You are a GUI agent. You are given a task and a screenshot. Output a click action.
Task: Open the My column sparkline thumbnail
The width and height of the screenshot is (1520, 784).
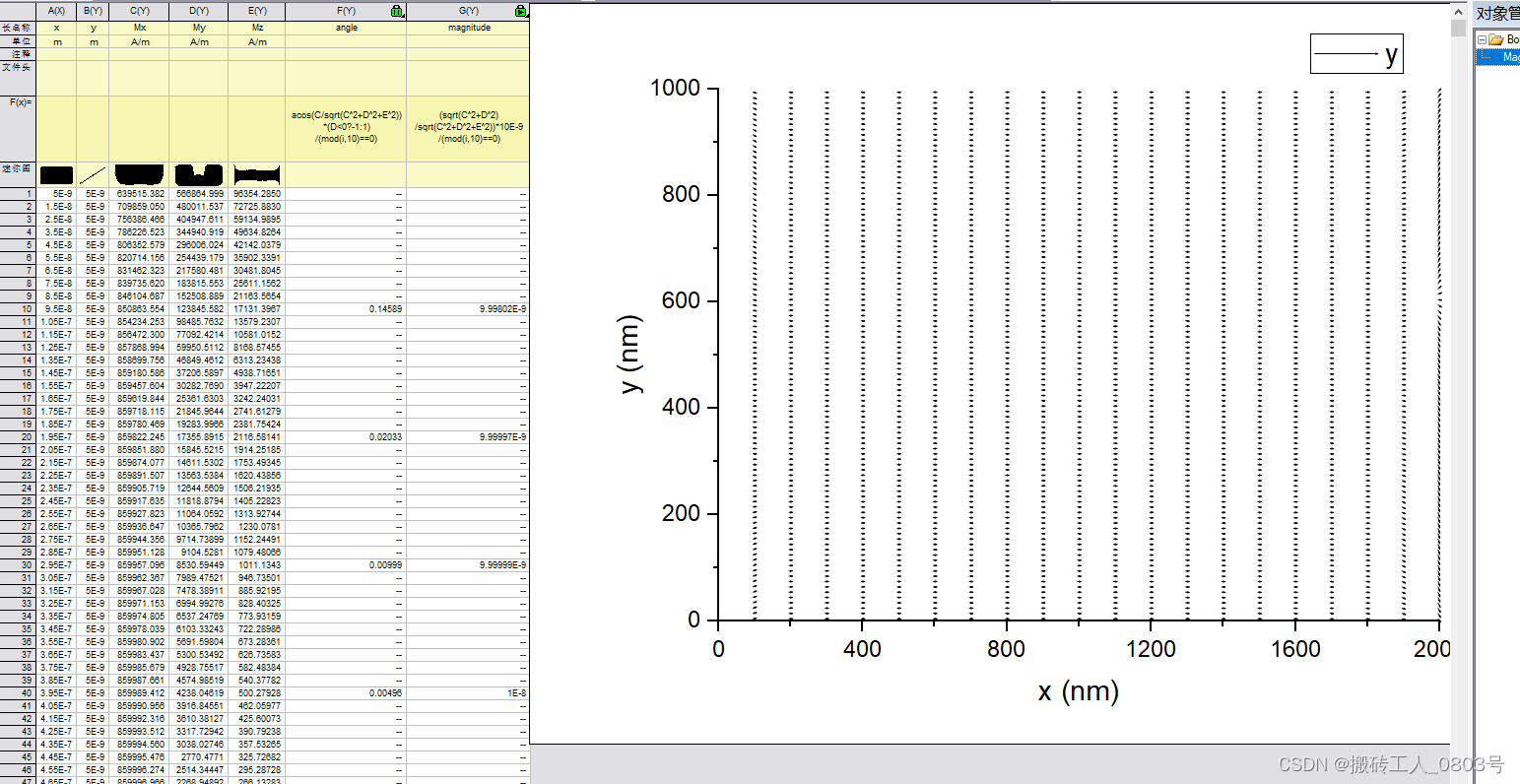pyautogui.click(x=199, y=175)
